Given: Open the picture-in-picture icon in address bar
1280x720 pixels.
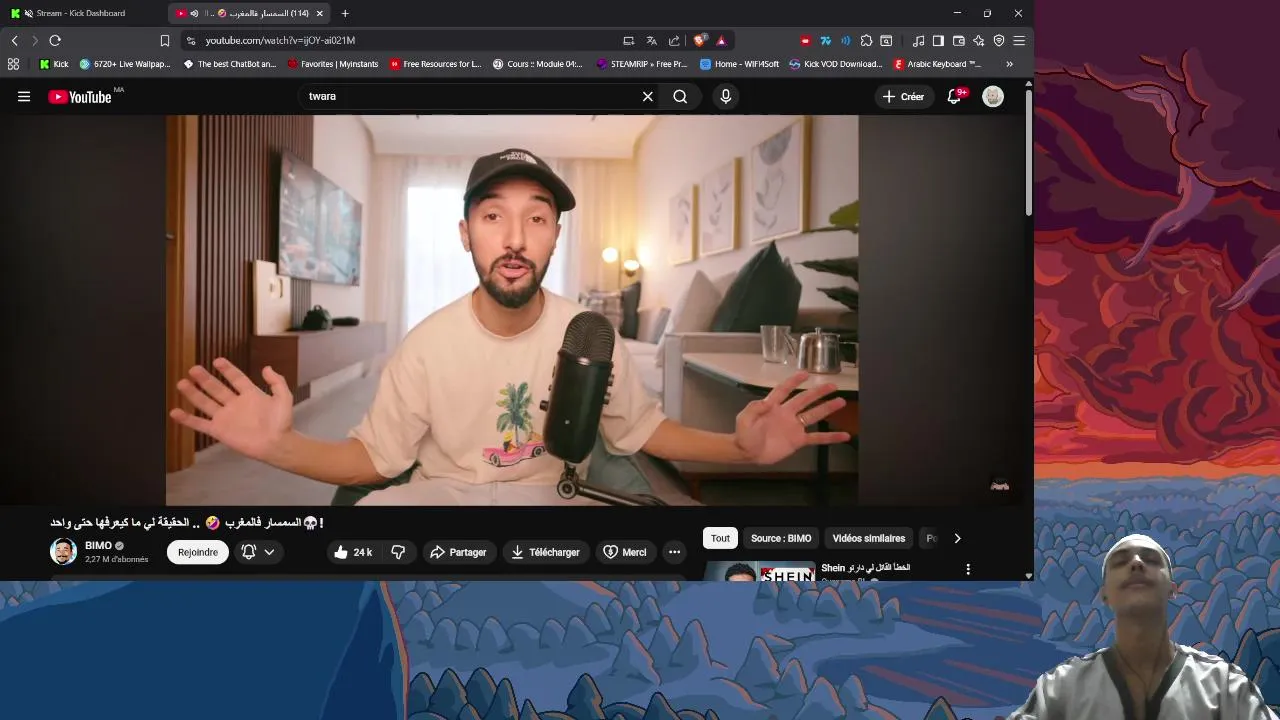Looking at the screenshot, I should click(628, 40).
